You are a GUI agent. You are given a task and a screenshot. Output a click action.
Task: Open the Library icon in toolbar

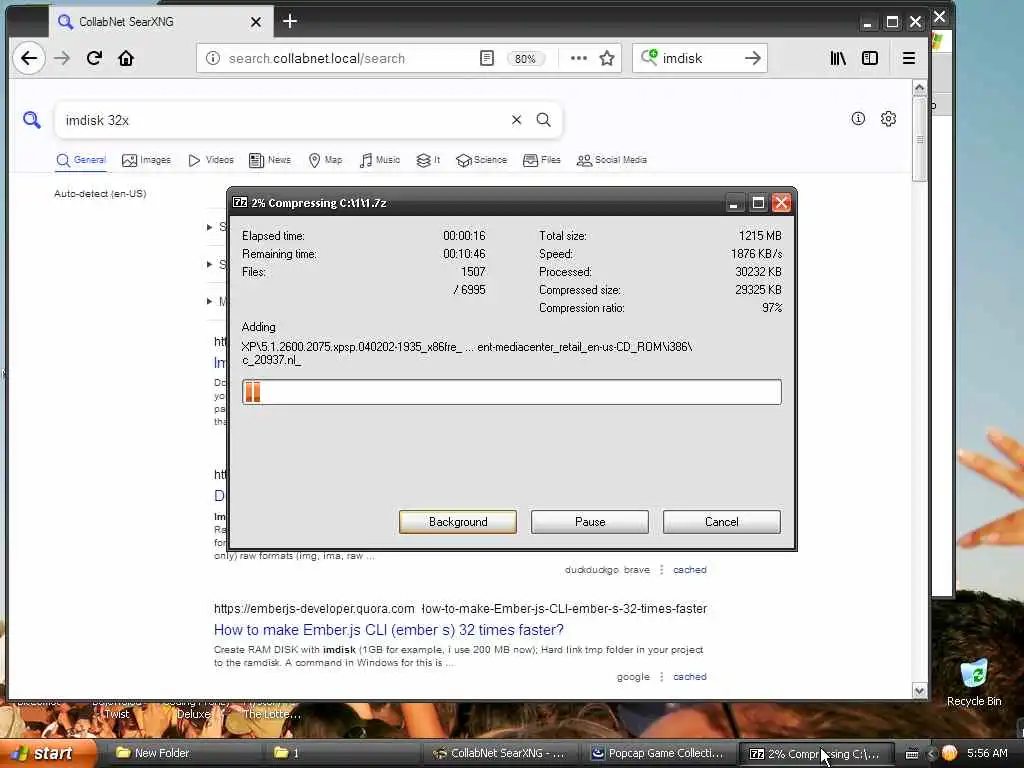838,58
